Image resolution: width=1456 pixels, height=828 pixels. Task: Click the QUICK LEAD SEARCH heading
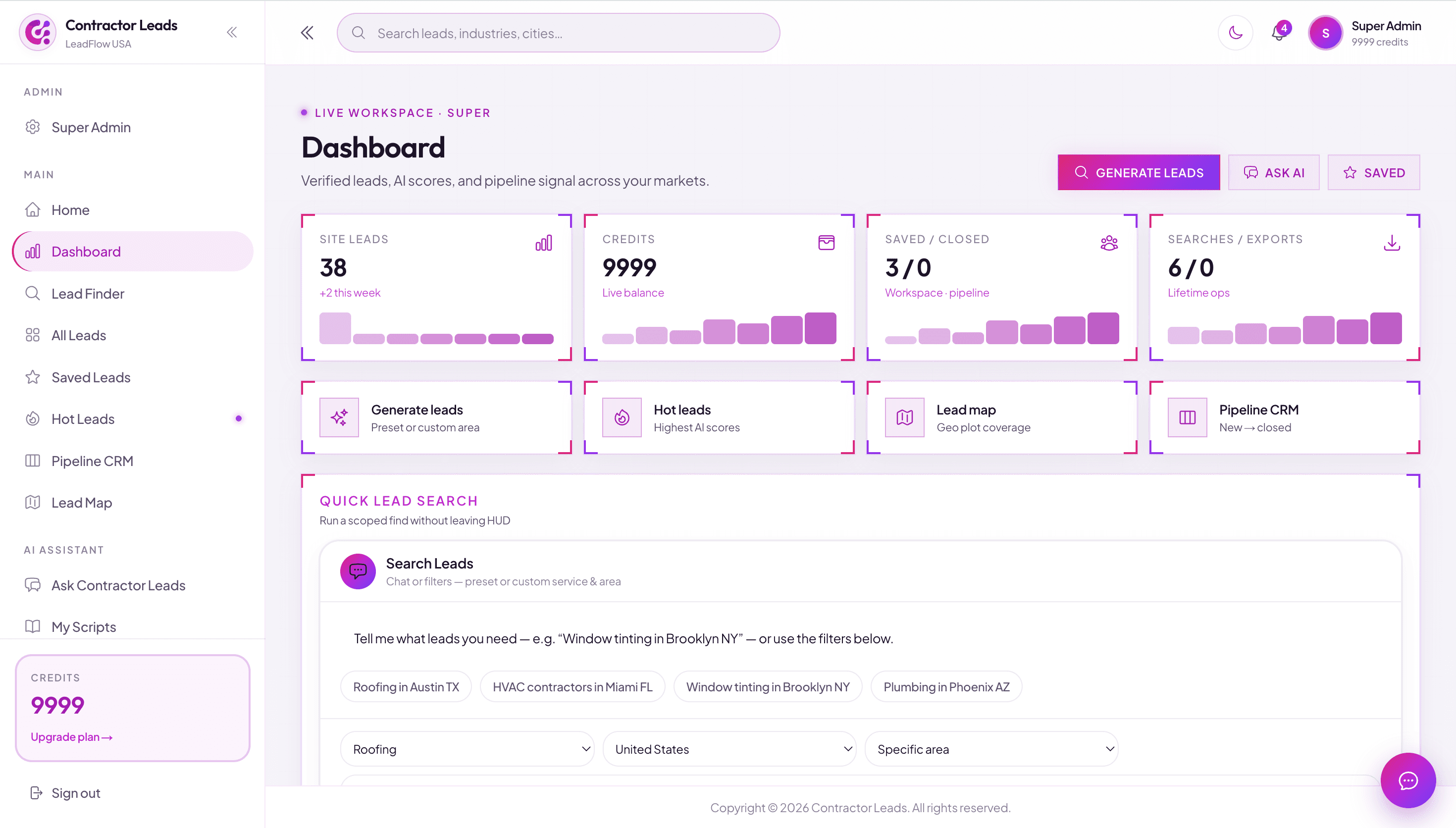click(x=399, y=501)
